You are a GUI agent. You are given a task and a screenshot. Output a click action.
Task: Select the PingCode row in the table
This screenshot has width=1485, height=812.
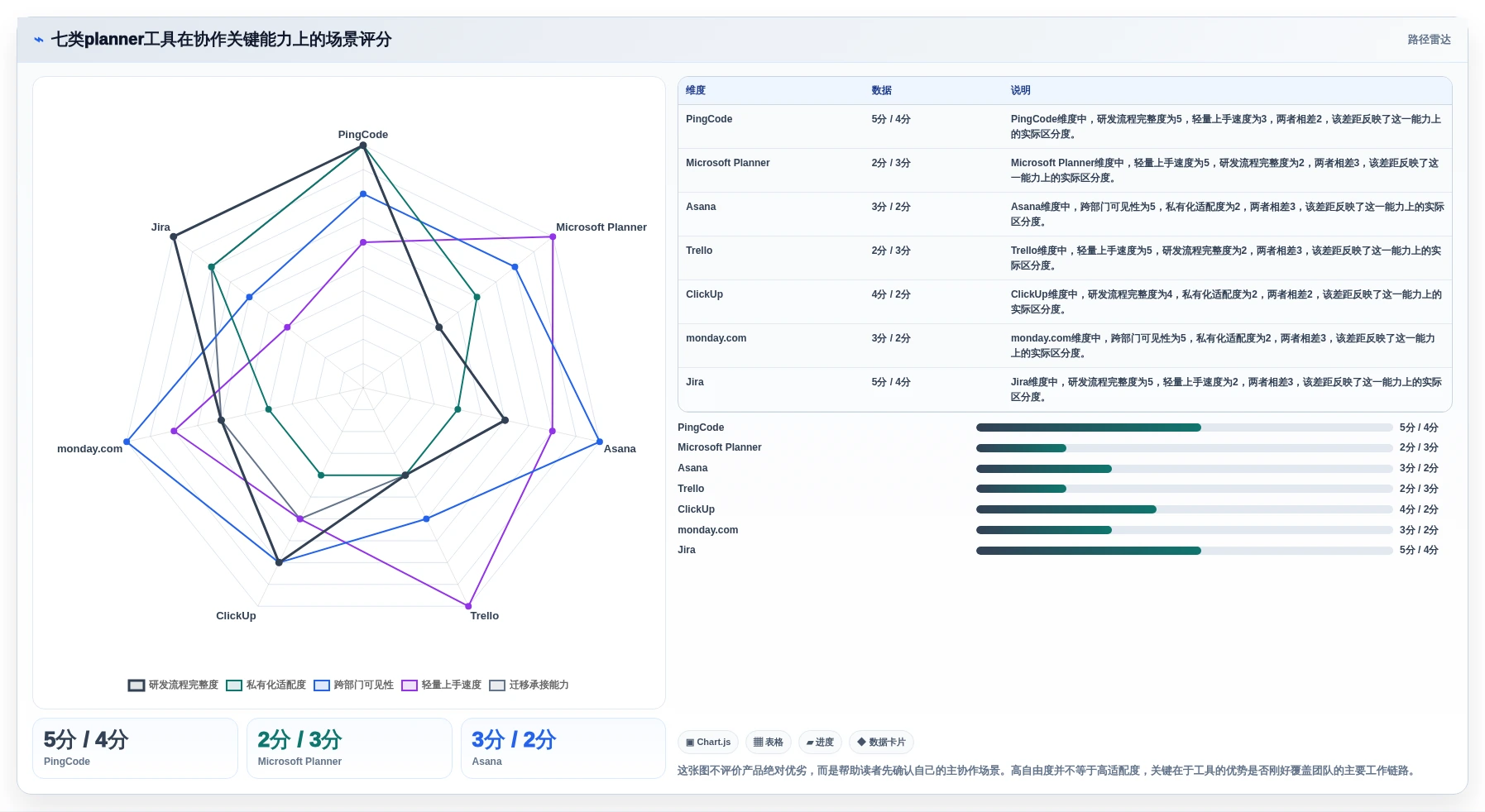(1065, 127)
